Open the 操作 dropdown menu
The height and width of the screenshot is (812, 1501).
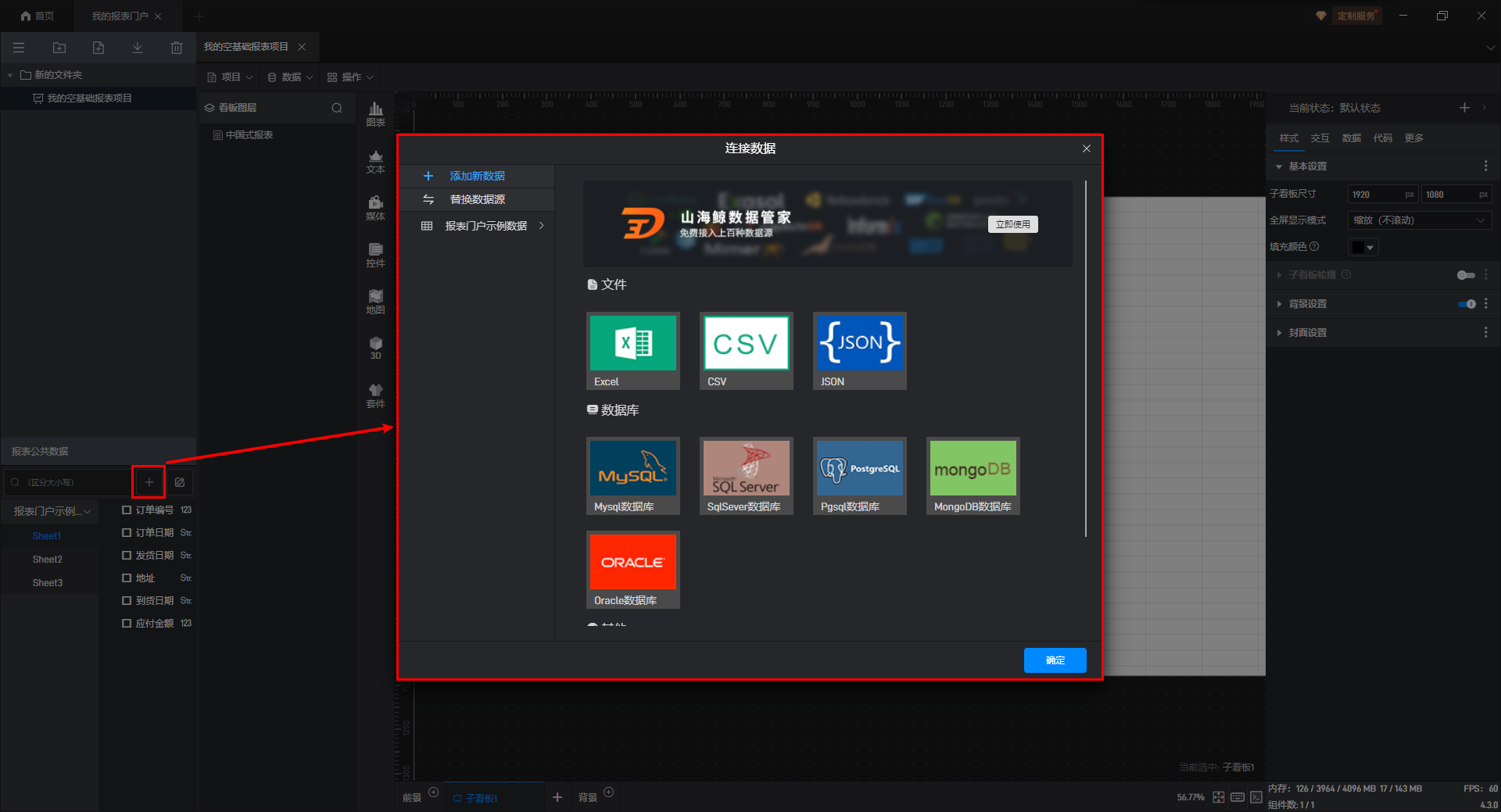[350, 77]
